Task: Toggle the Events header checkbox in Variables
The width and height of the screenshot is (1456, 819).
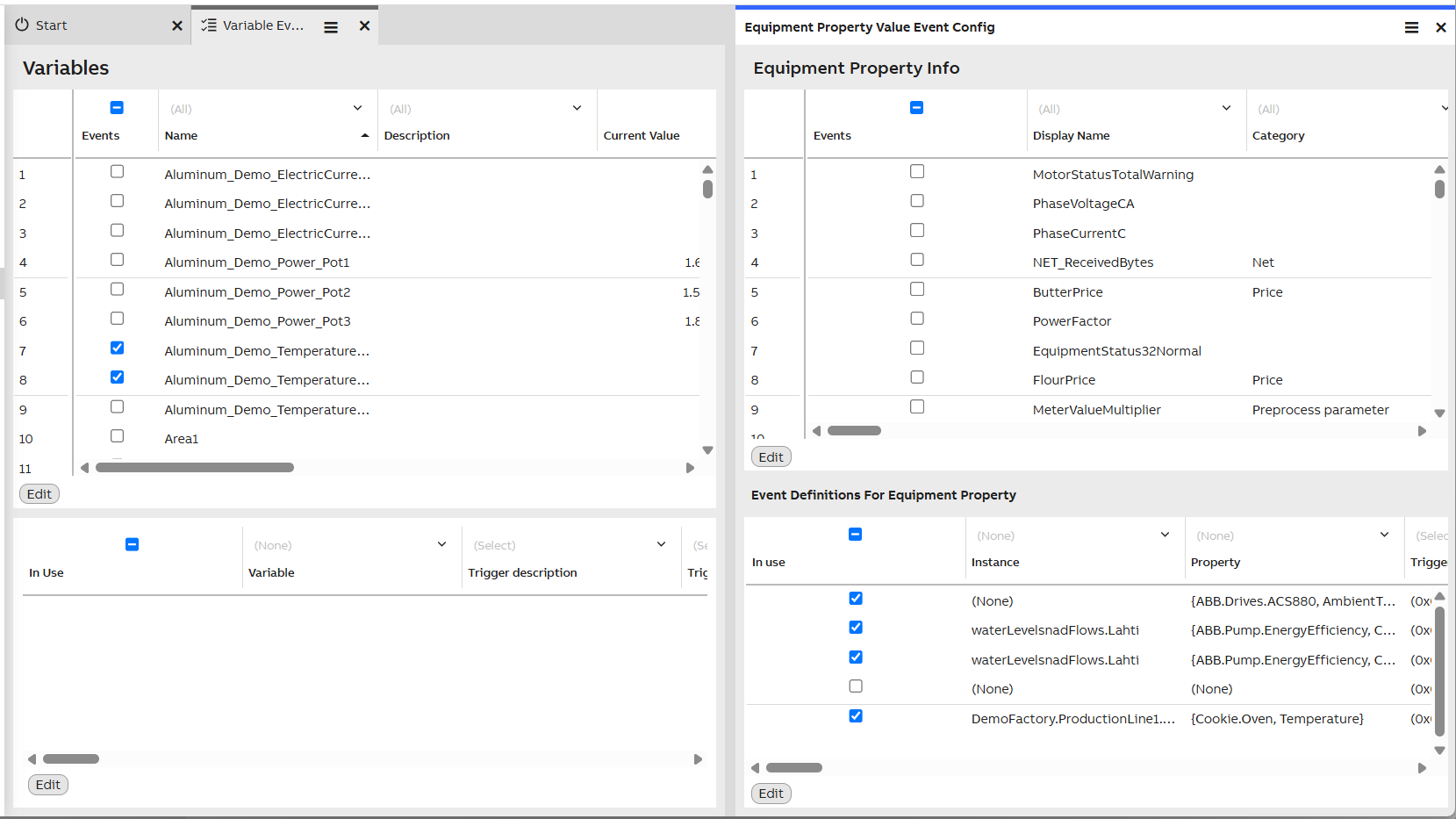Action: coord(117,108)
